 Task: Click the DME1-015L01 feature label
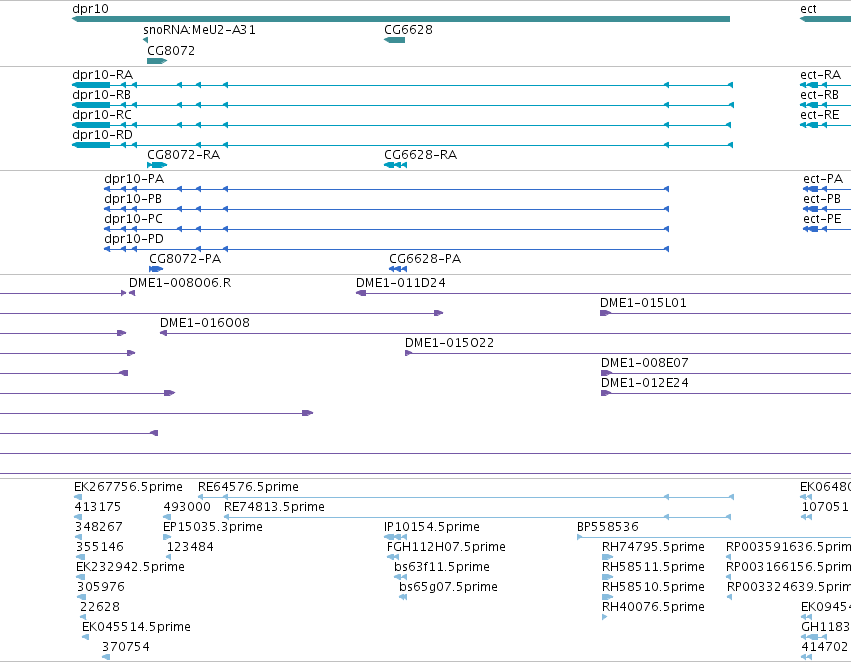point(643,303)
